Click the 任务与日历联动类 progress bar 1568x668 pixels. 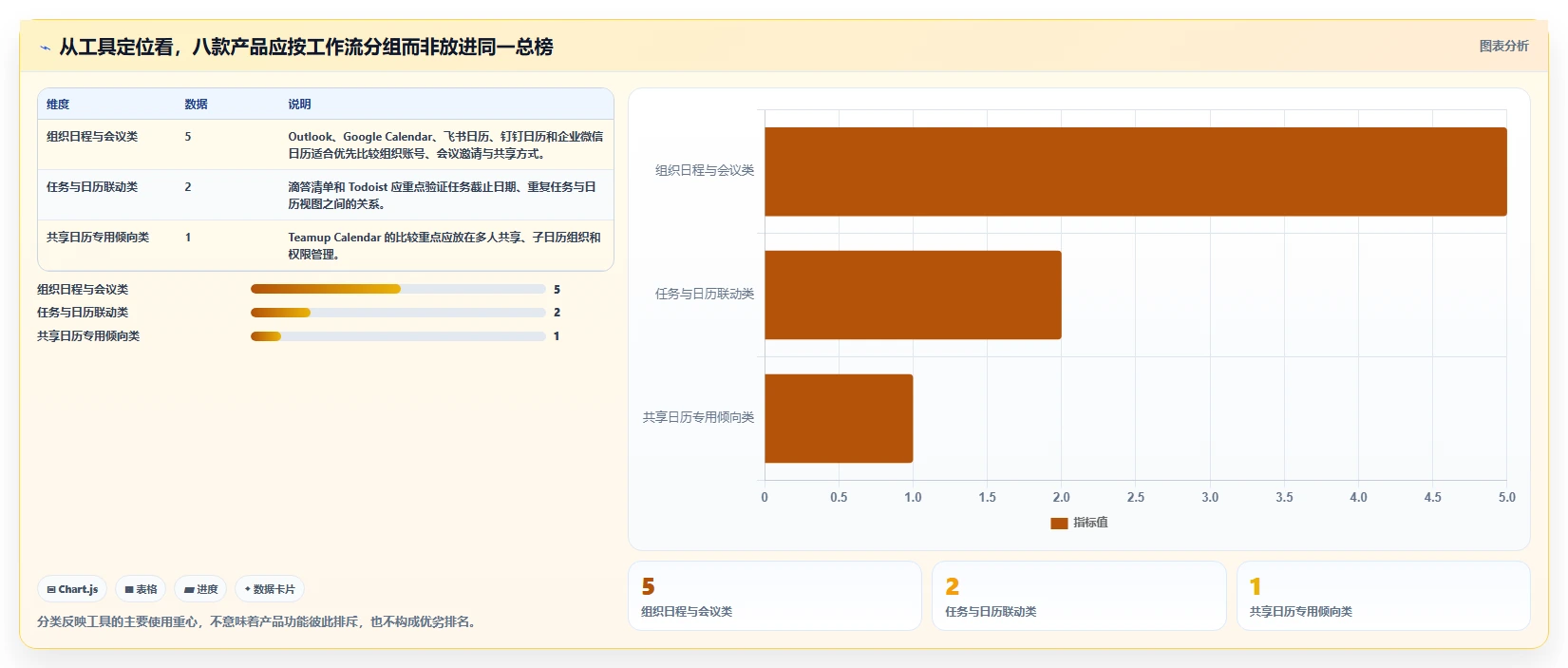pos(398,313)
